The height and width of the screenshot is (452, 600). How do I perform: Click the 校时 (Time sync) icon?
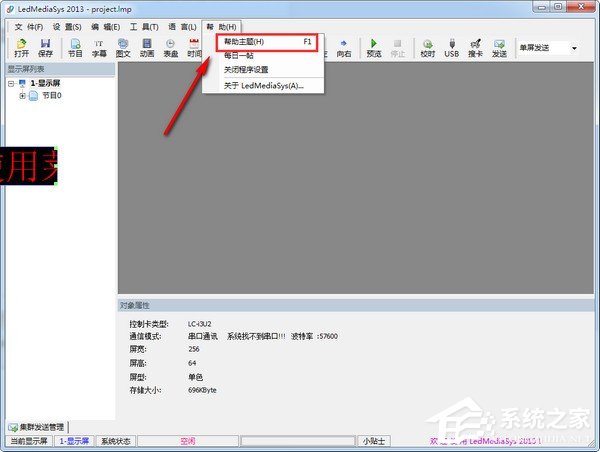point(428,48)
